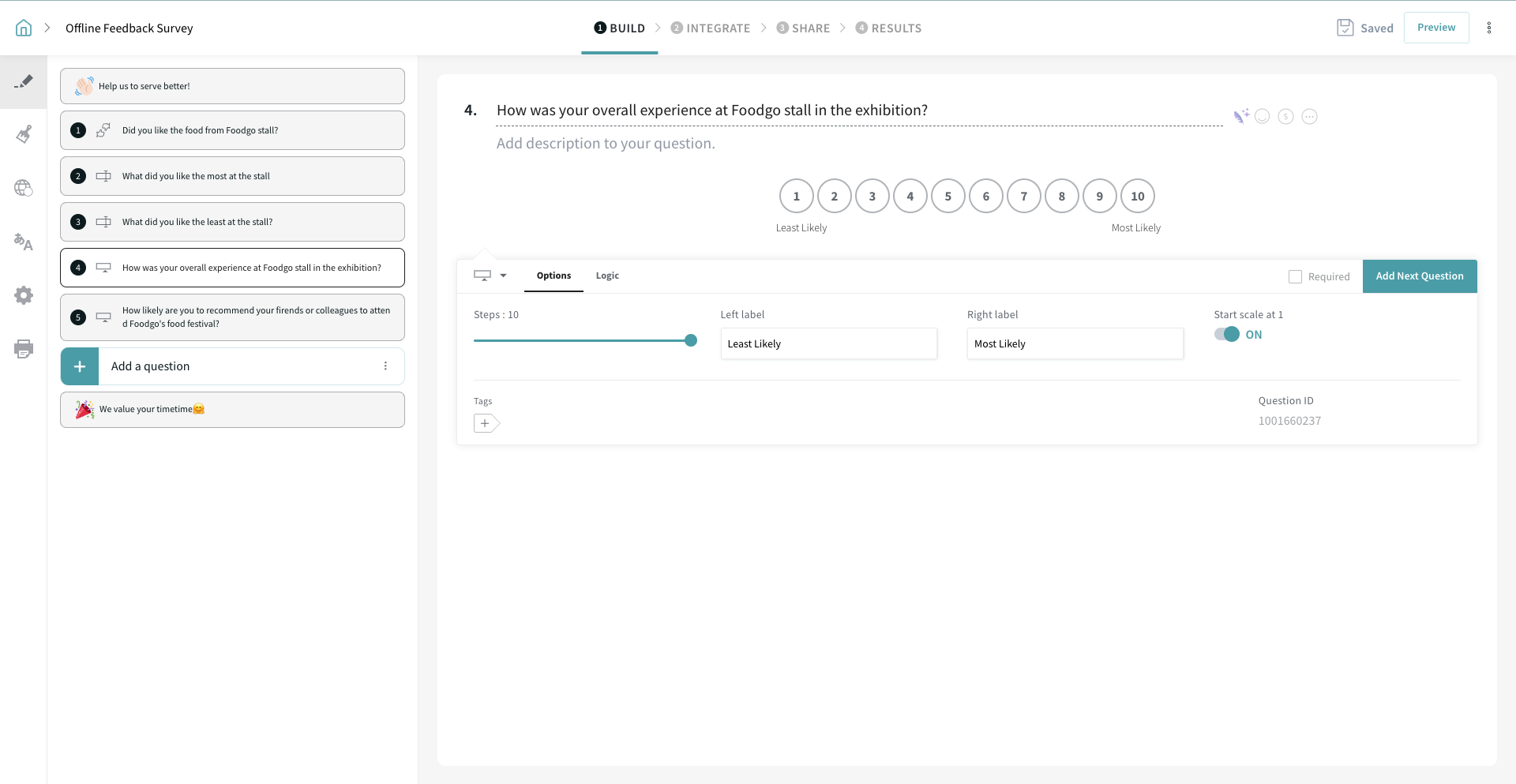This screenshot has width=1516, height=784.
Task: Open the question type dropdown arrow
Action: pos(503,276)
